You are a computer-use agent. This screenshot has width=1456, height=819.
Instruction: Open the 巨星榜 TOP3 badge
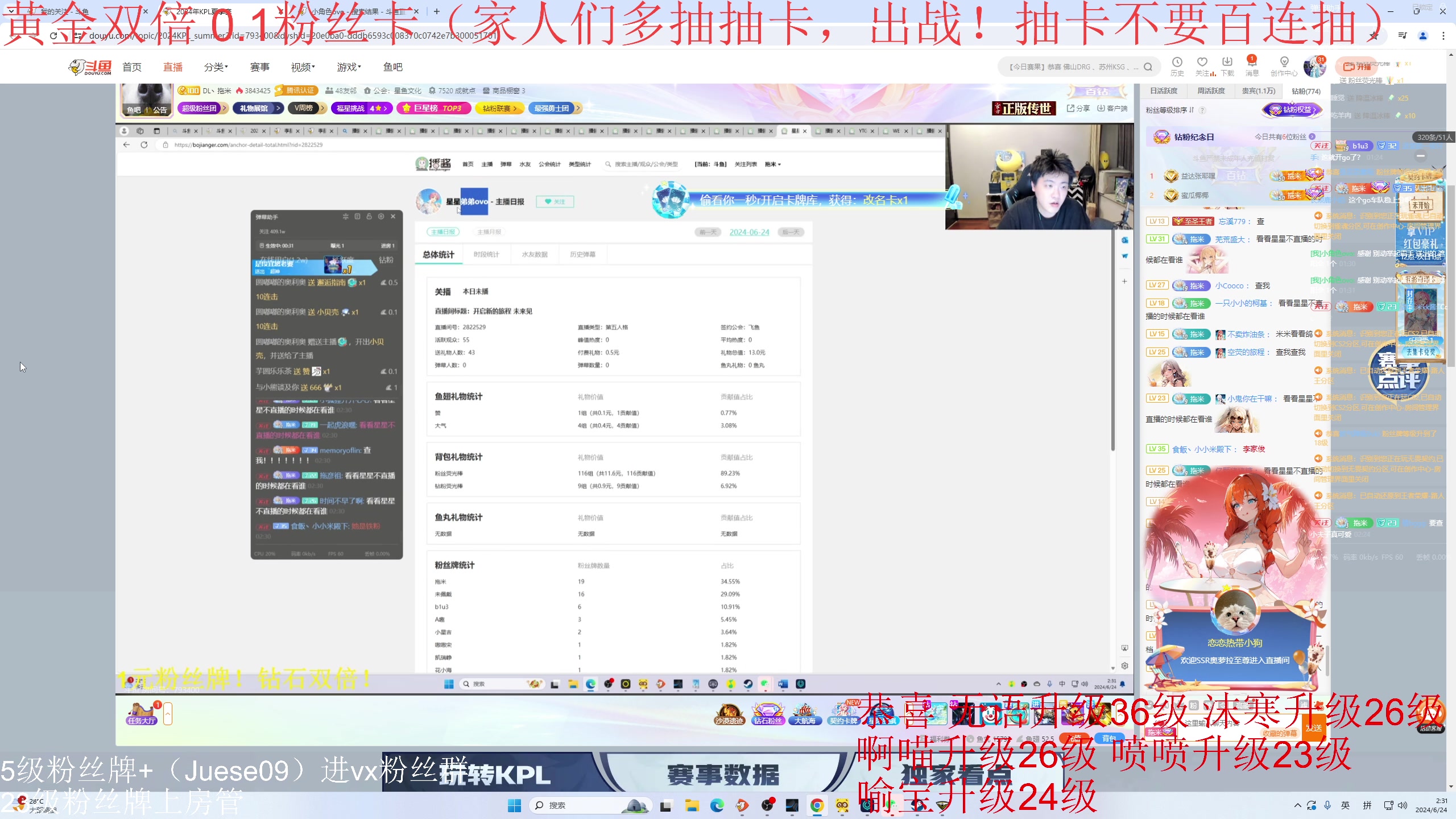[434, 108]
